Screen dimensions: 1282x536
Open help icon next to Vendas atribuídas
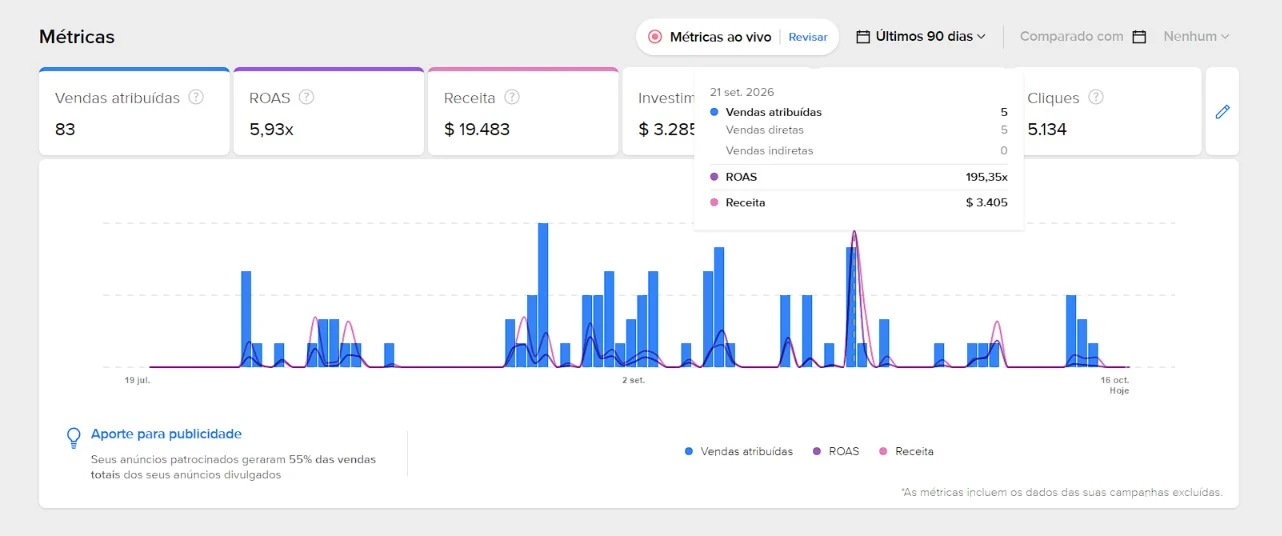pyautogui.click(x=196, y=97)
